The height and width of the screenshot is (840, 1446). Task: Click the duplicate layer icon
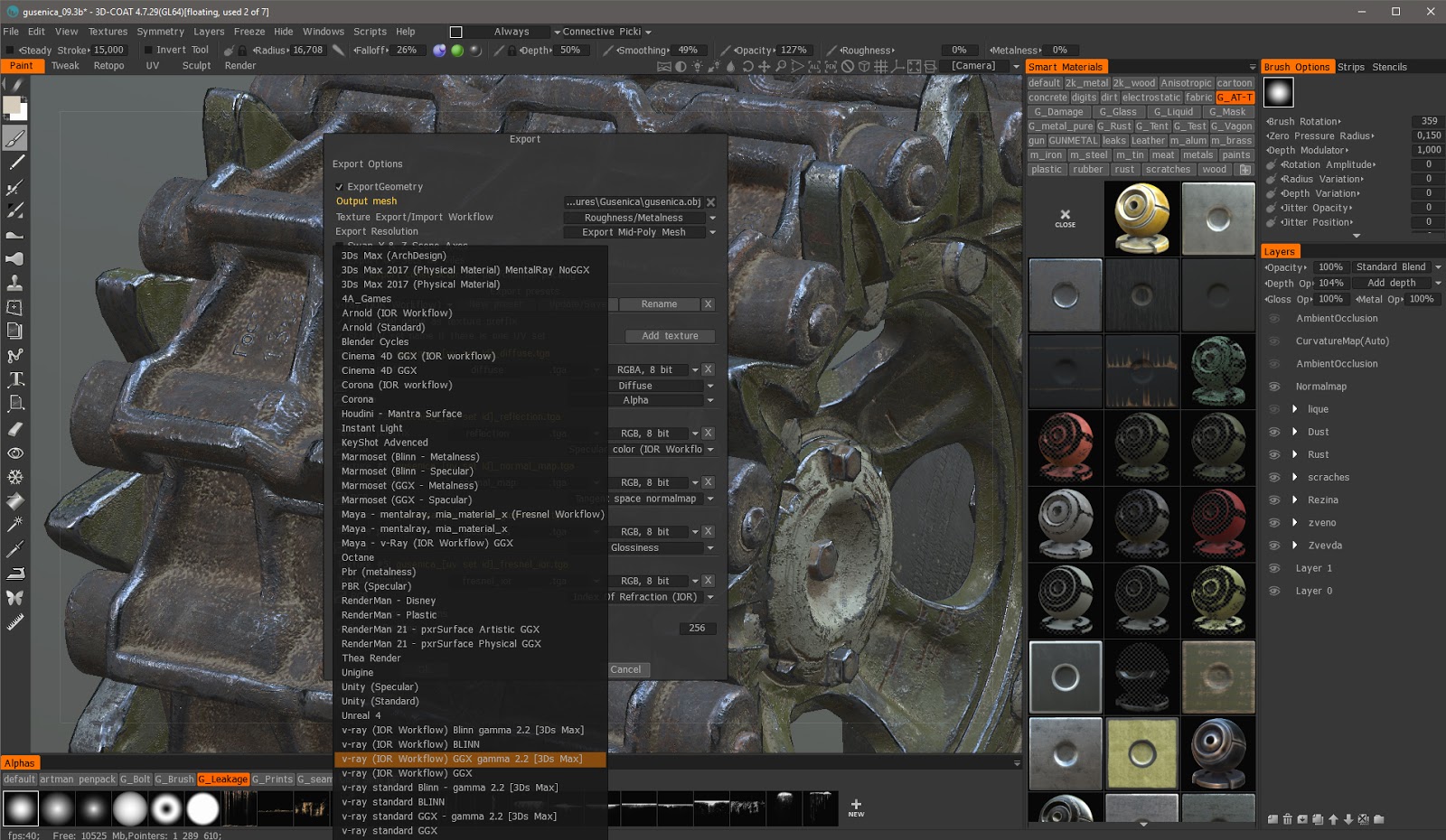point(1318,820)
